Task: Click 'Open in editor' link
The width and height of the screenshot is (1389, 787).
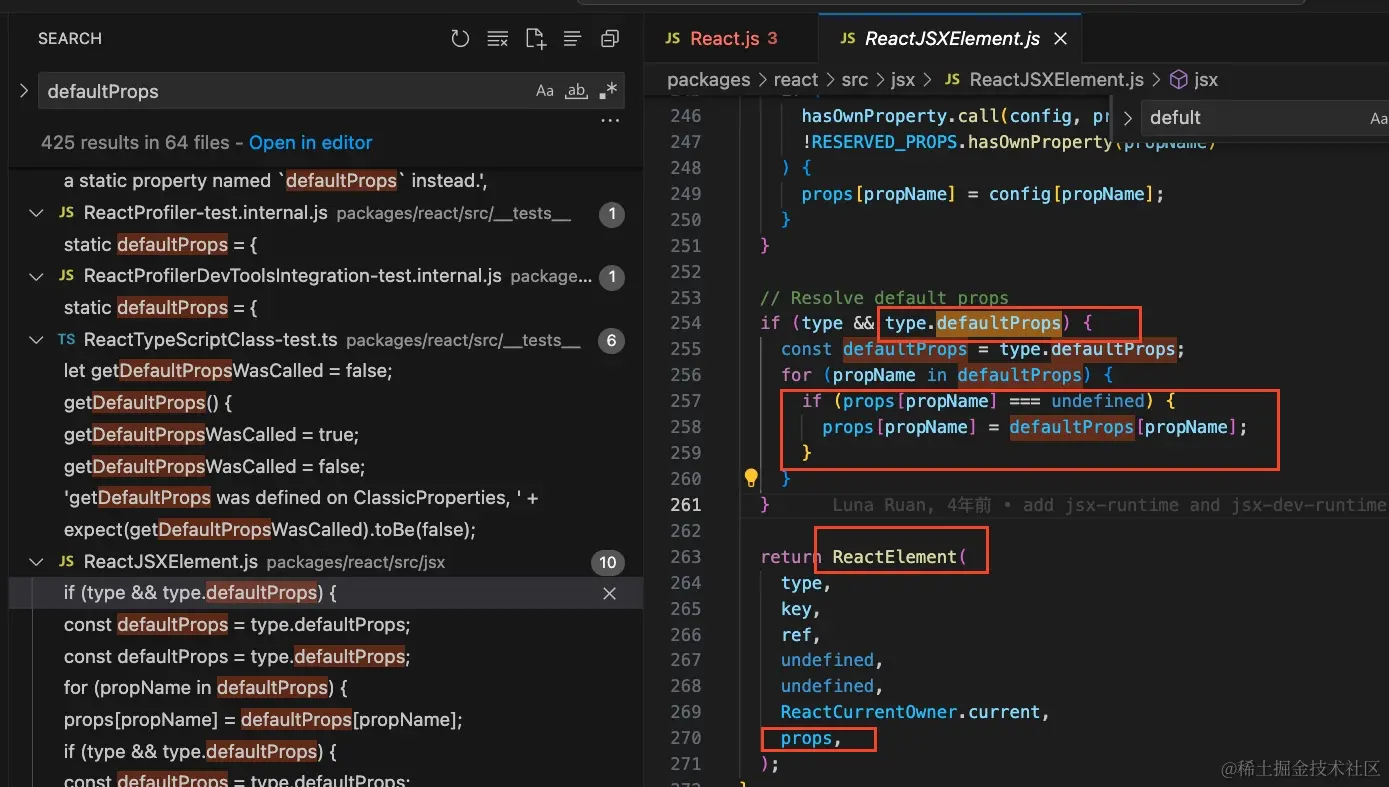Action: 310,143
